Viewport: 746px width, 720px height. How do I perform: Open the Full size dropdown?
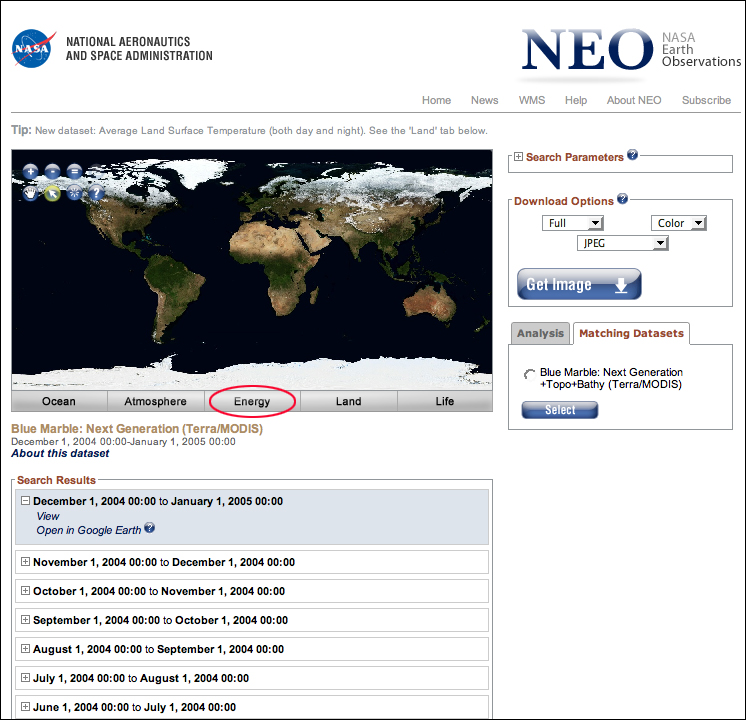click(x=573, y=223)
